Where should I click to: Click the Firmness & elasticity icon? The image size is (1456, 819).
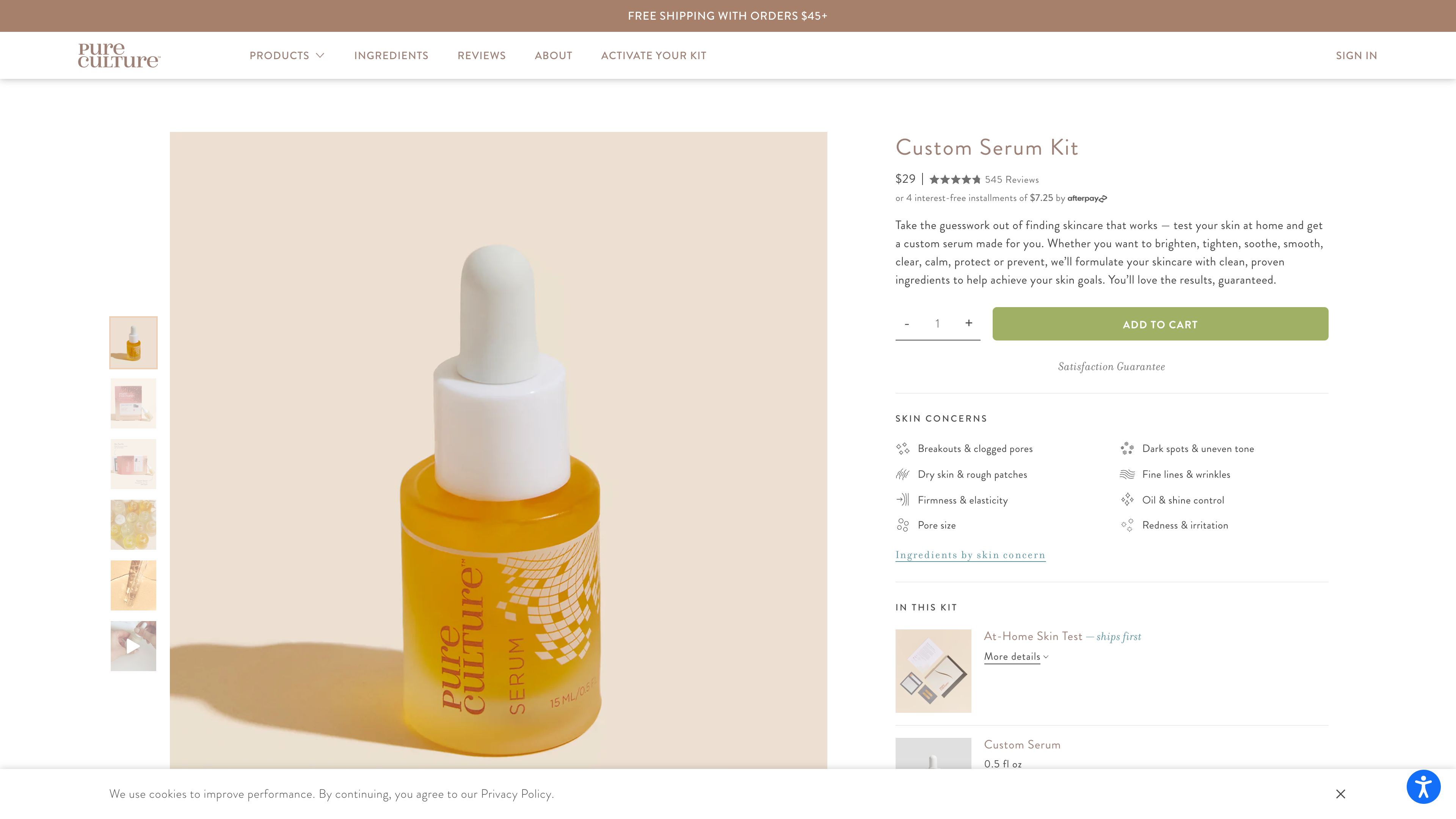coord(903,500)
